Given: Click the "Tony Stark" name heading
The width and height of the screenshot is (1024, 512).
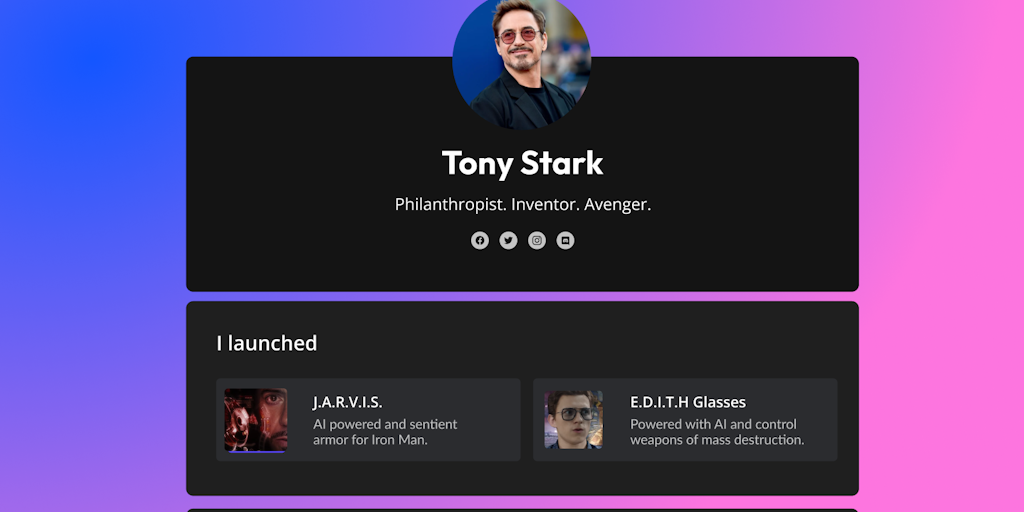Looking at the screenshot, I should click(x=522, y=163).
